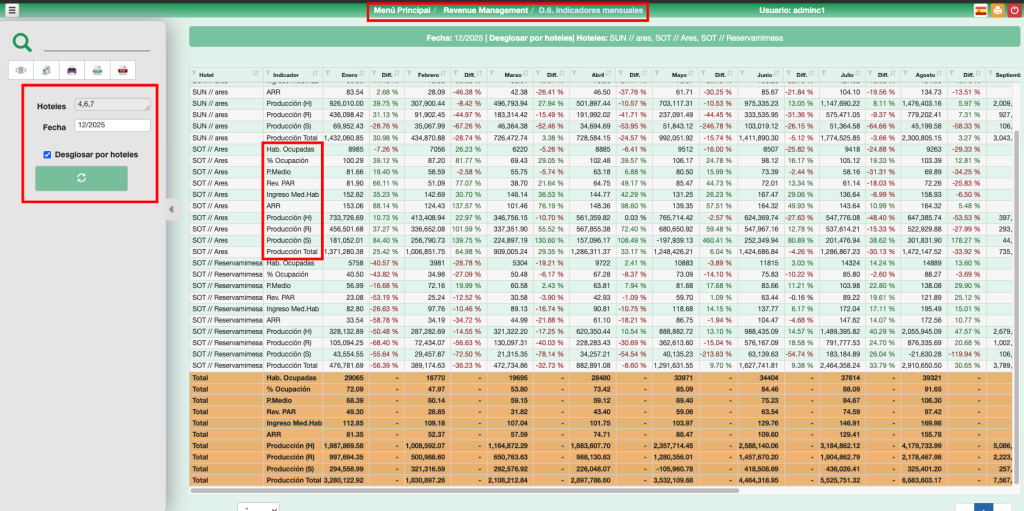This screenshot has height=511, width=1024.
Task: Click the orange print button in header
Action: coord(997,10)
